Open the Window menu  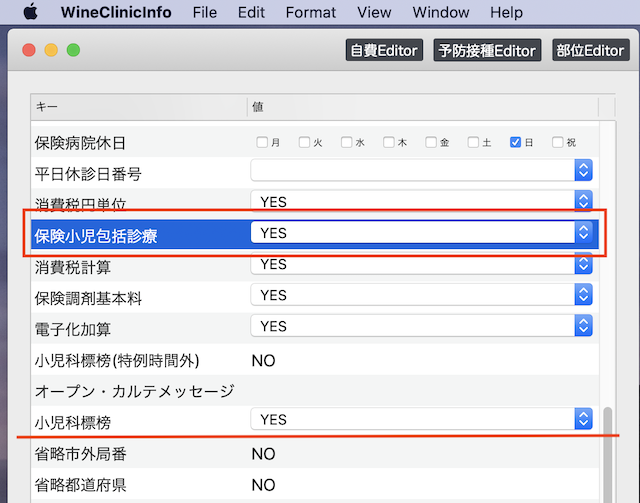coord(441,13)
